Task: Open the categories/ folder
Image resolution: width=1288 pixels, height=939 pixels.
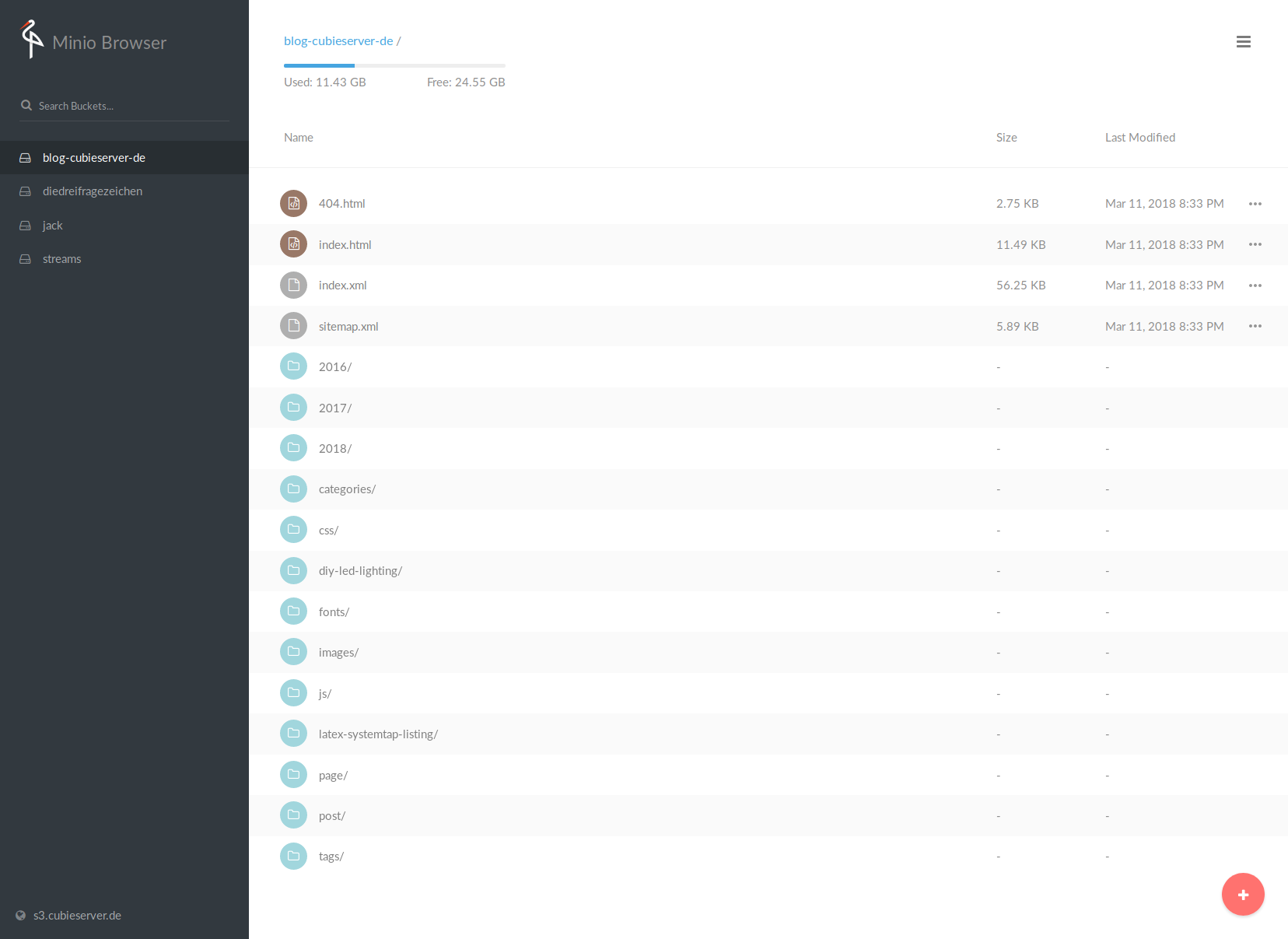Action: click(x=347, y=489)
